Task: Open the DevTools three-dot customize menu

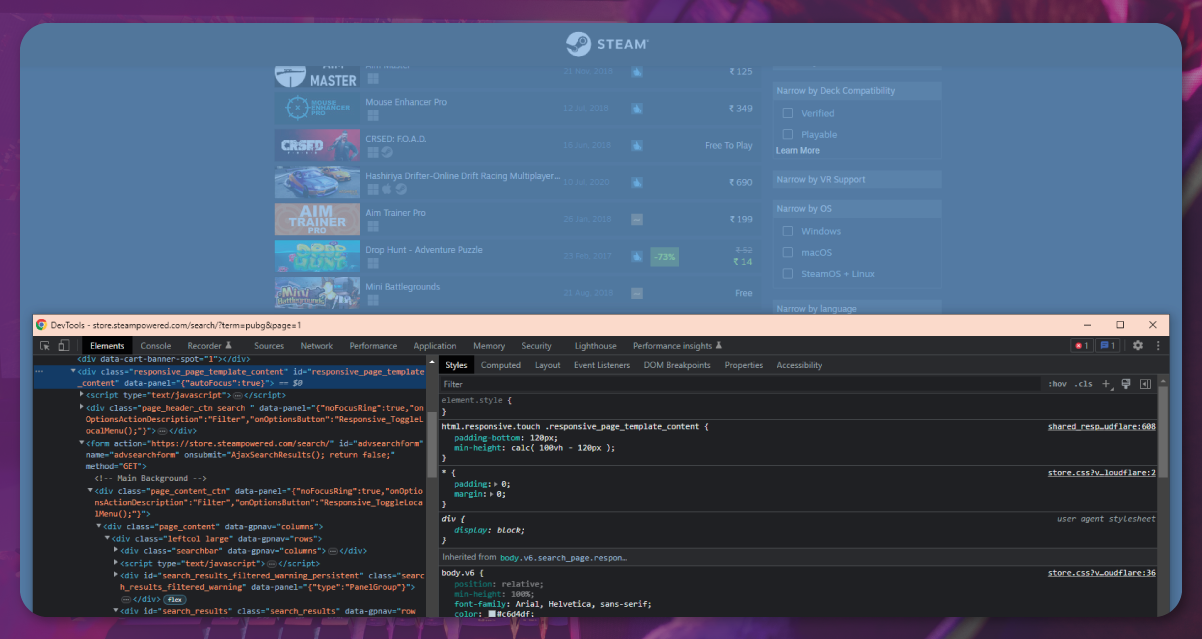Action: [1158, 346]
